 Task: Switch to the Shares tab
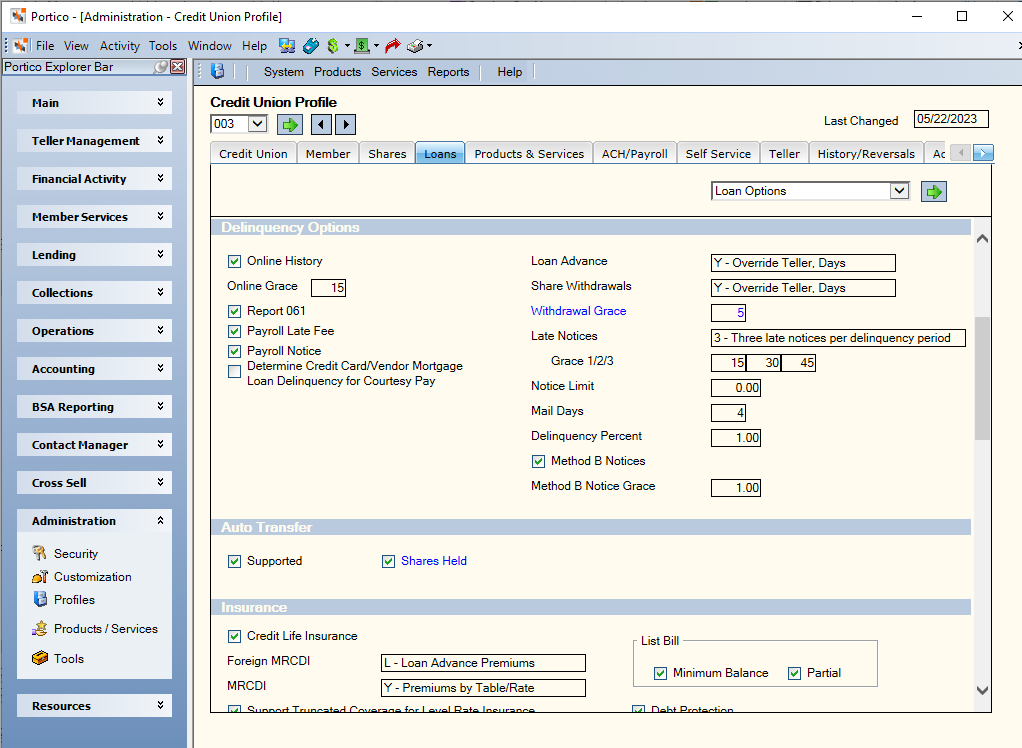click(x=387, y=154)
